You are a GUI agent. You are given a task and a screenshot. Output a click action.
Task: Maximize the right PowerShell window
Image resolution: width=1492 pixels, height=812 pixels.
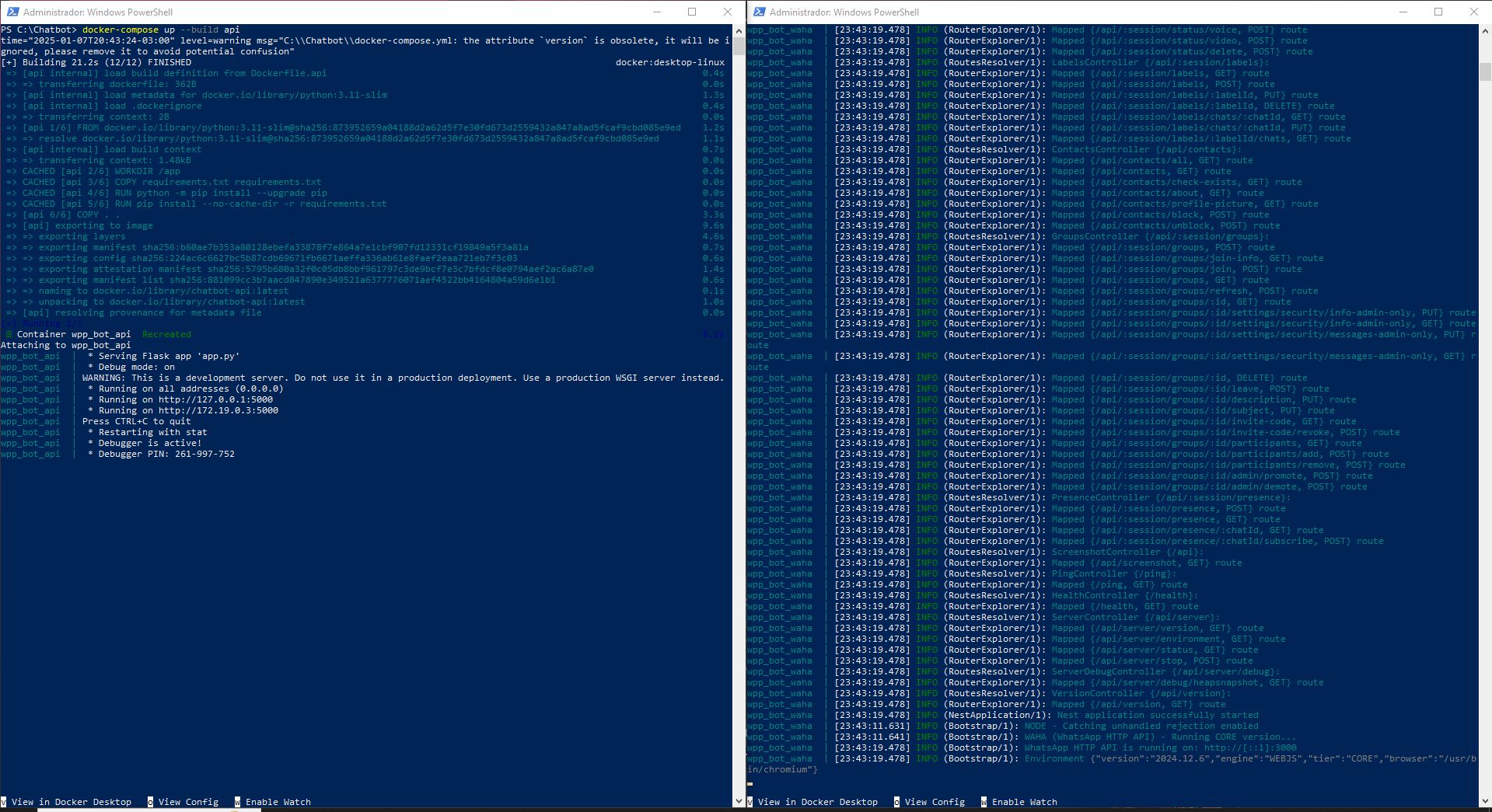1438,12
